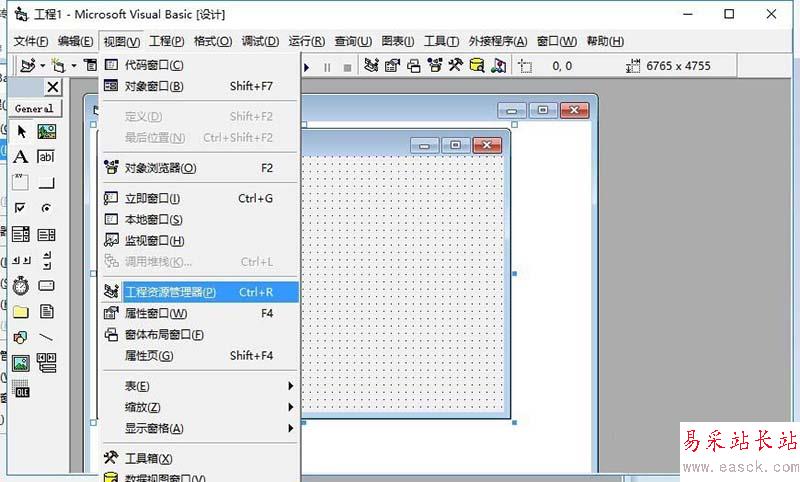The image size is (800, 482).
Task: Select the Line control
Action: [46, 337]
